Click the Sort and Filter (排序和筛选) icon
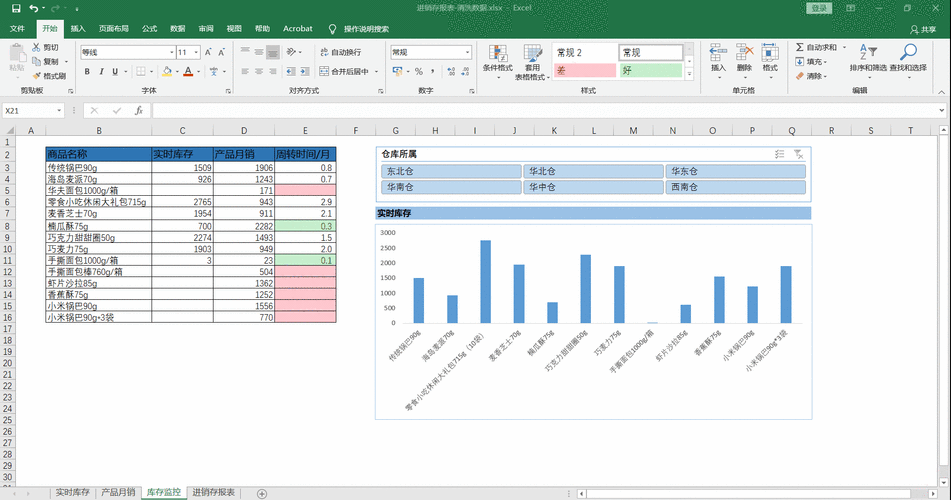Screen dimensions: 951x500 coord(868,52)
